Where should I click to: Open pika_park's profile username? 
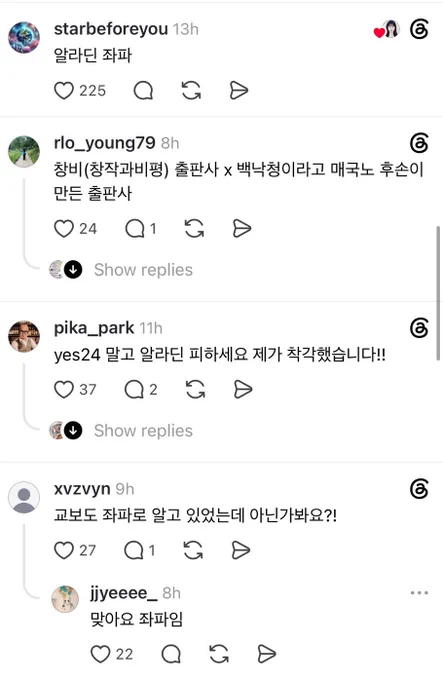tap(94, 328)
